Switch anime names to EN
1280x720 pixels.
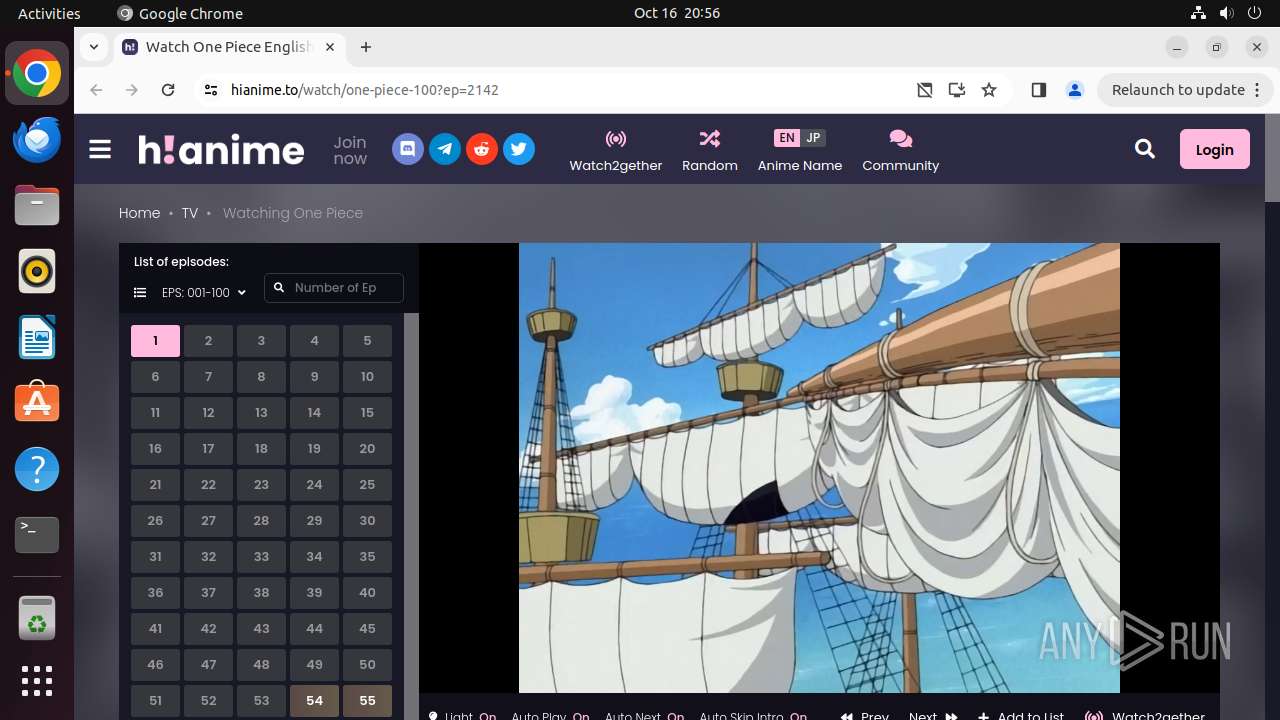[x=787, y=138]
